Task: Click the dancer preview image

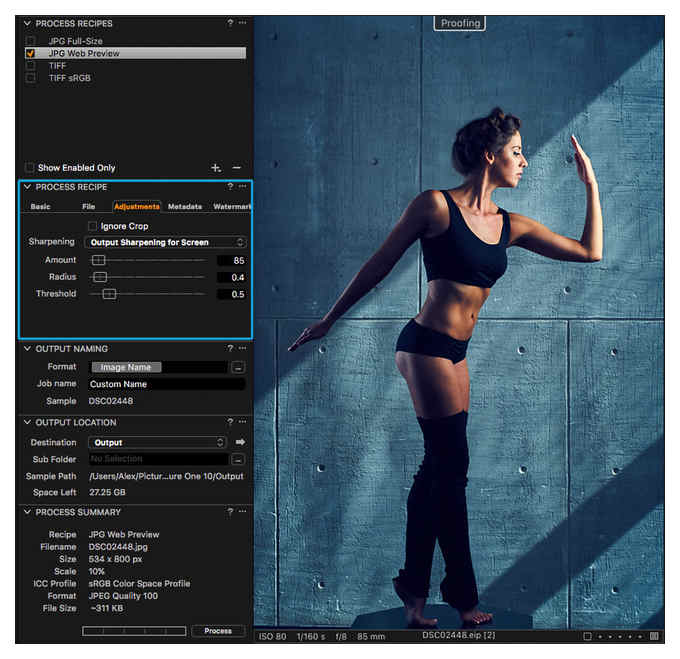Action: pos(459,322)
